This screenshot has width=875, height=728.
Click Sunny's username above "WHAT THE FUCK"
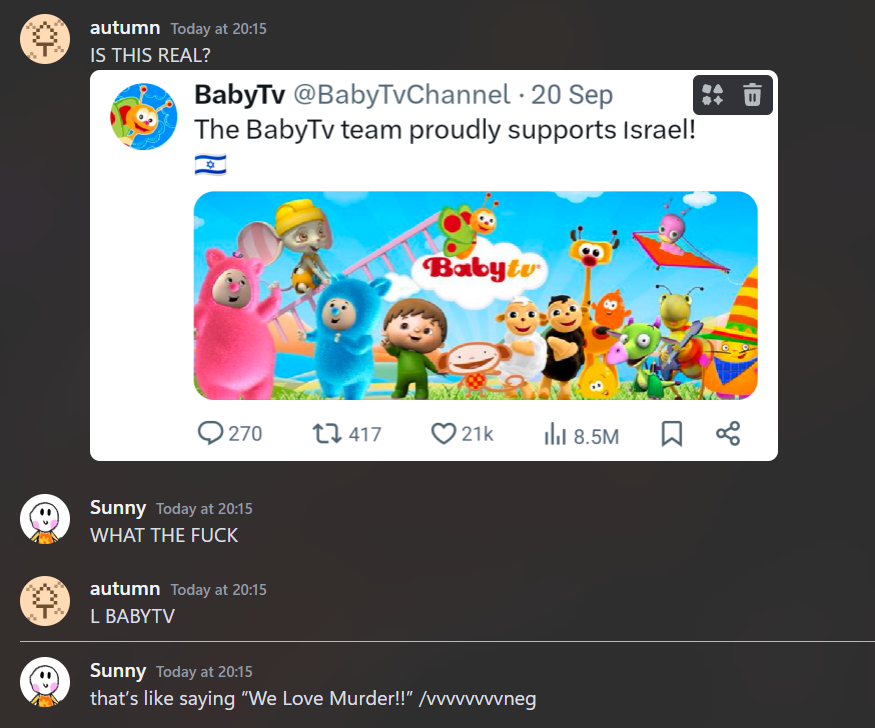pyautogui.click(x=118, y=508)
